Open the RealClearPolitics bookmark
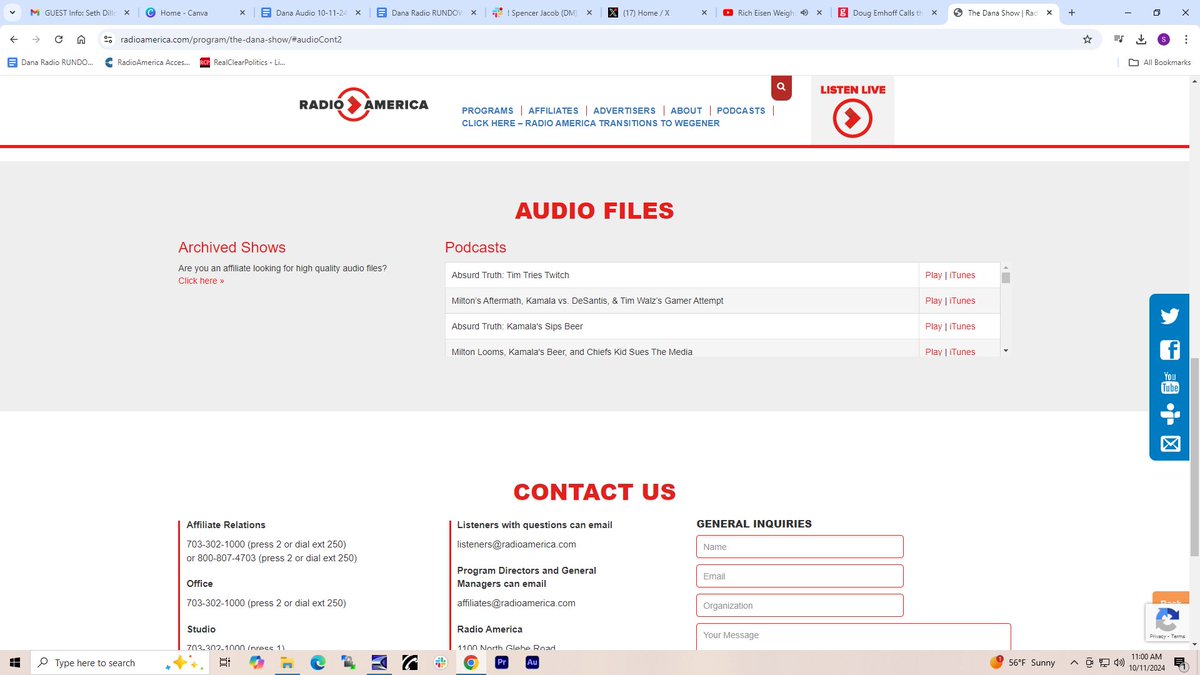The height and width of the screenshot is (675, 1200). click(242, 62)
